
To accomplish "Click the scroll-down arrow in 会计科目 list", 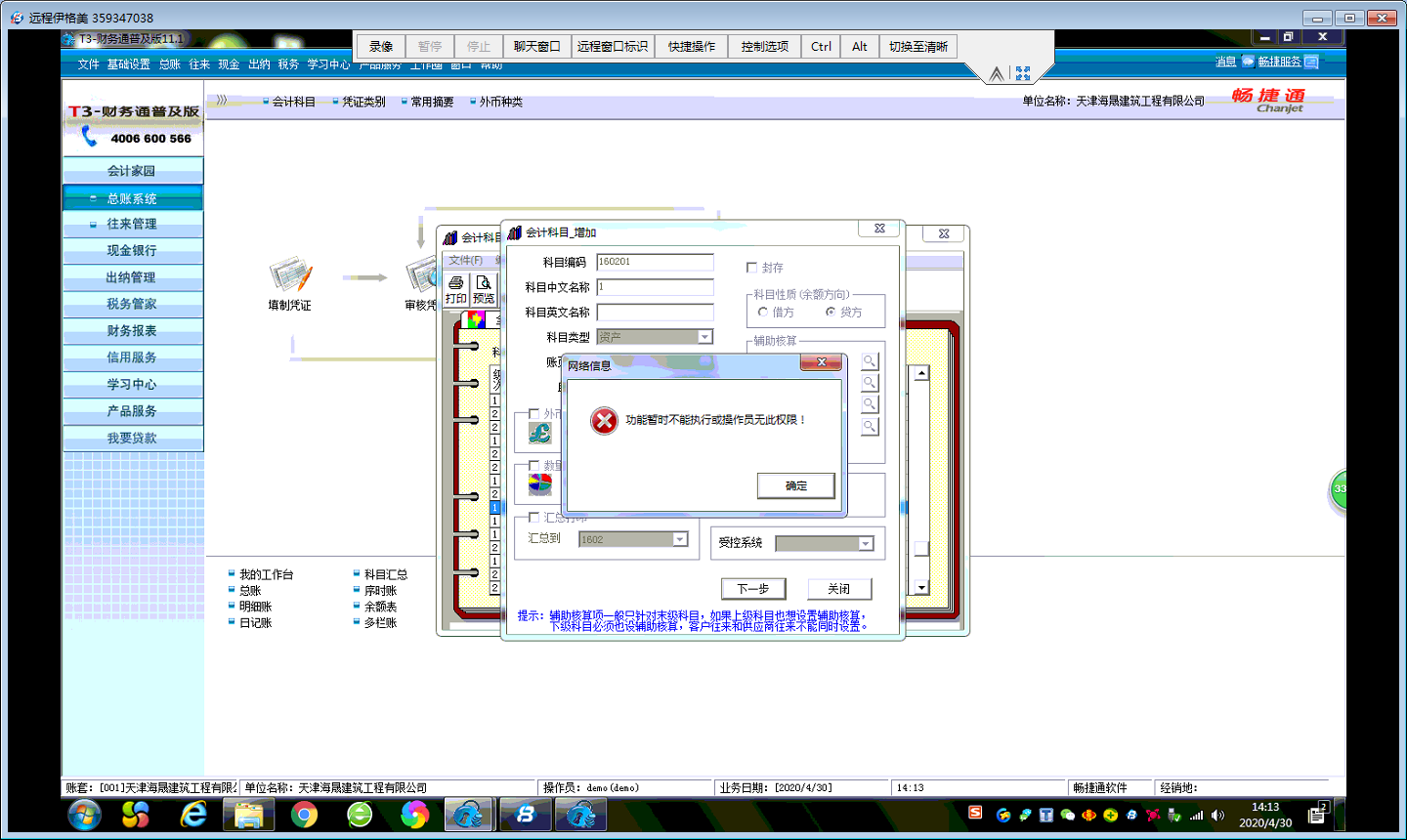I will coord(921,588).
